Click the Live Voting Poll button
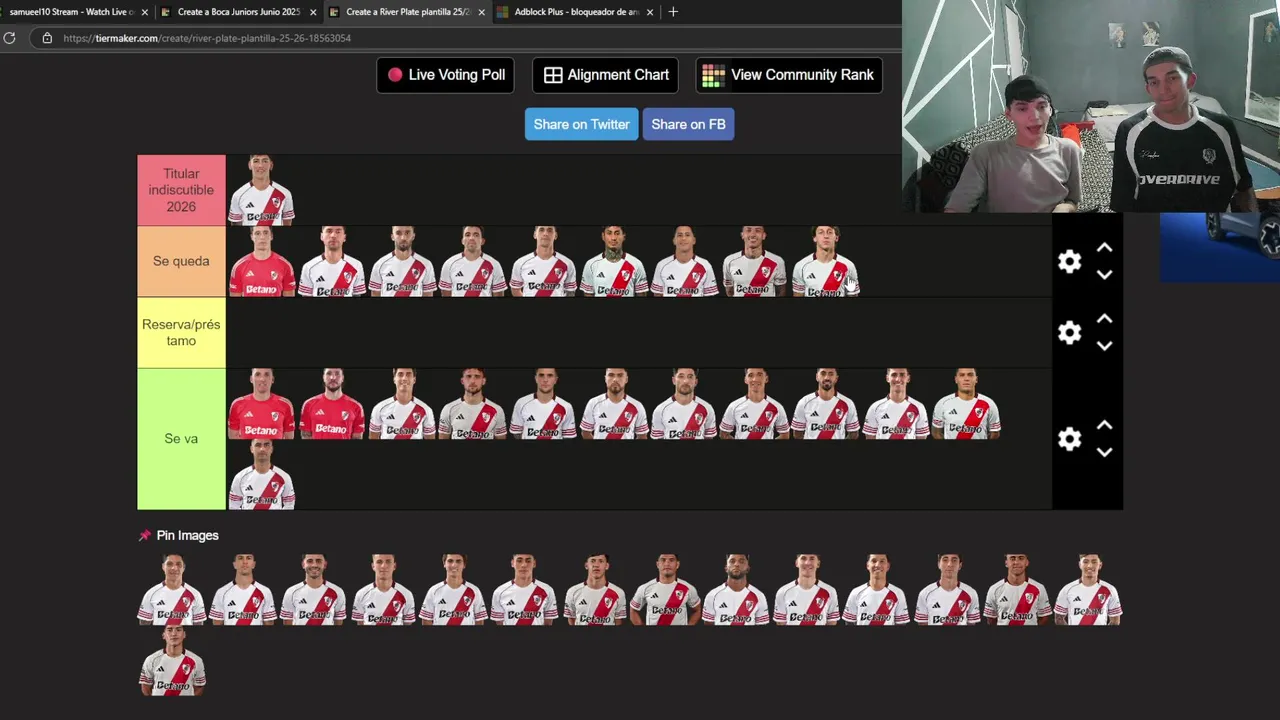This screenshot has height=720, width=1280. tap(446, 75)
